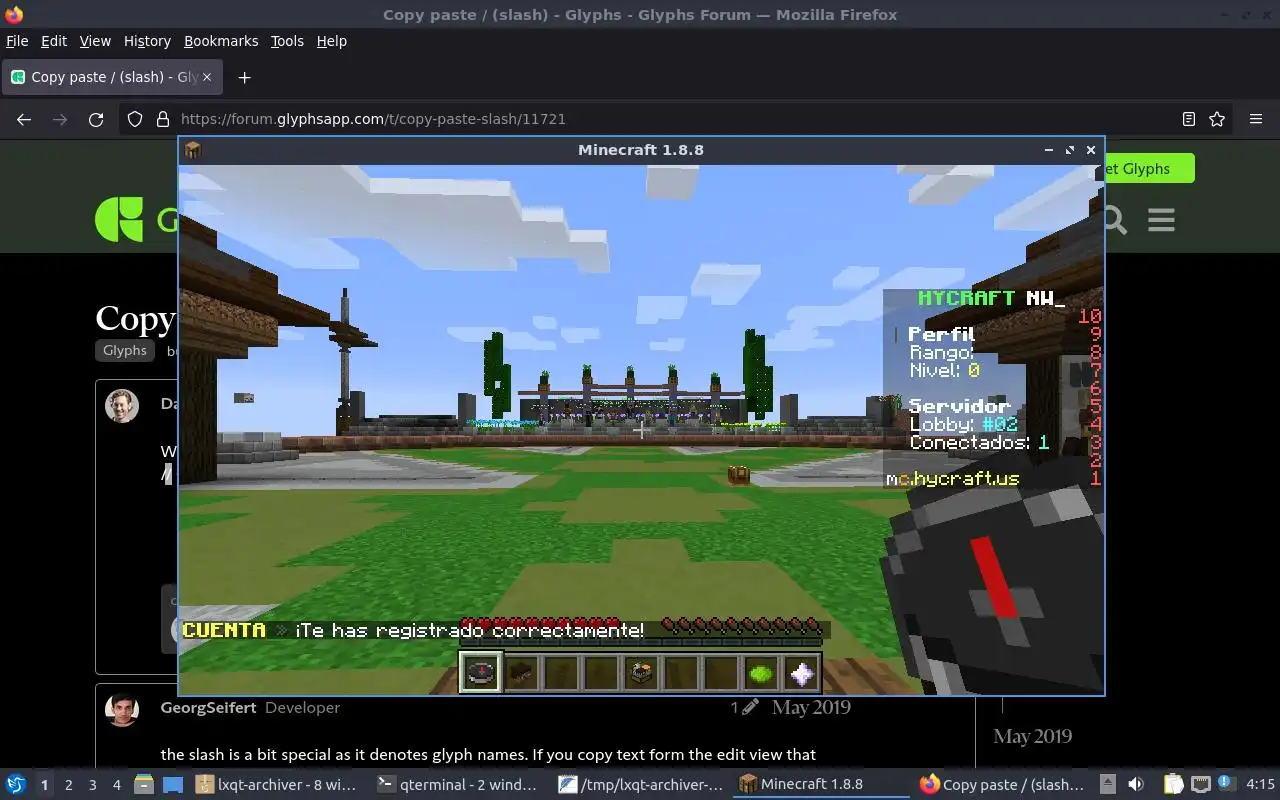Switch to virtual desktop 2
This screenshot has width=1280, height=800.
(69, 785)
